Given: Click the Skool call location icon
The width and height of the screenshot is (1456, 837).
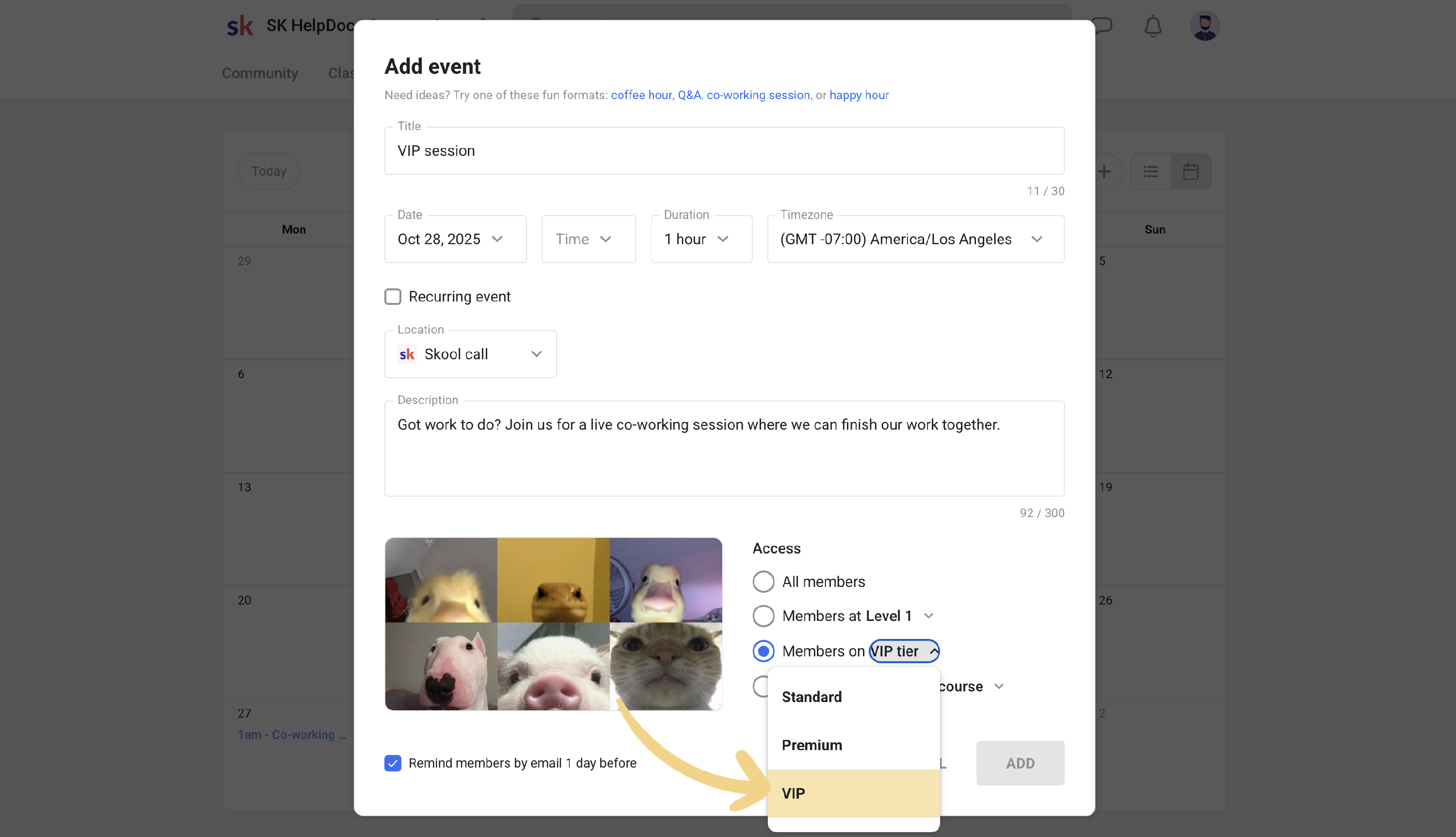Looking at the screenshot, I should 407,354.
